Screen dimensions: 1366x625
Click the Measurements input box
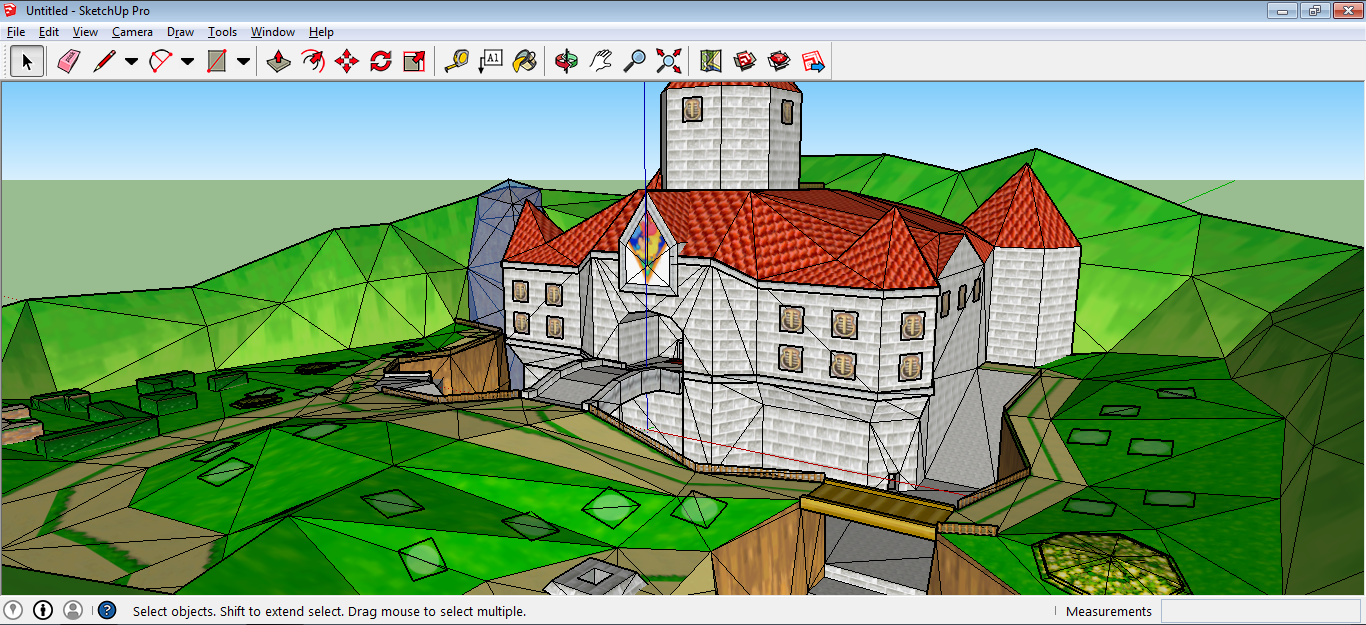pyautogui.click(x=1260, y=611)
